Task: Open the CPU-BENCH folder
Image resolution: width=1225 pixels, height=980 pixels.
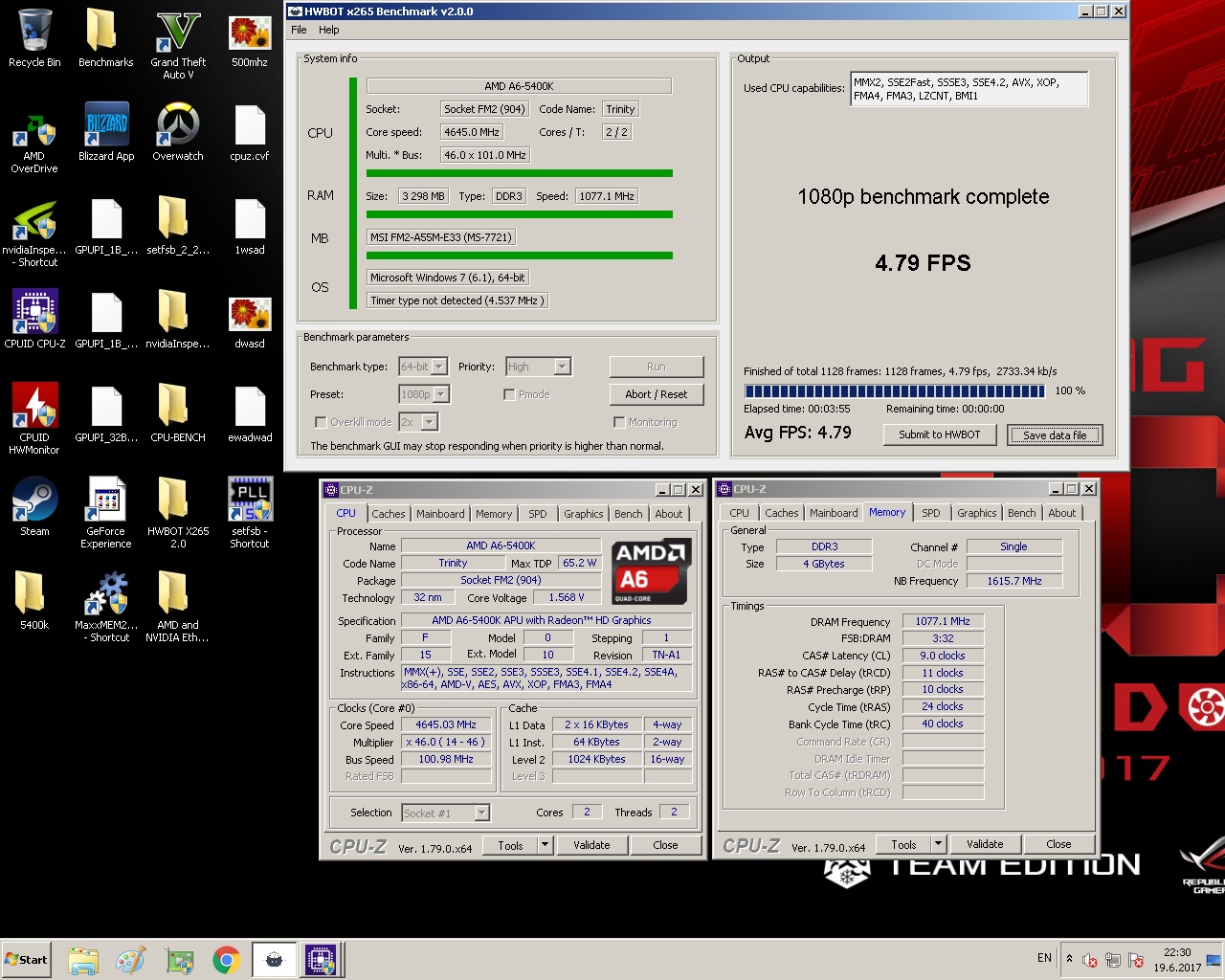Action: click(x=178, y=413)
